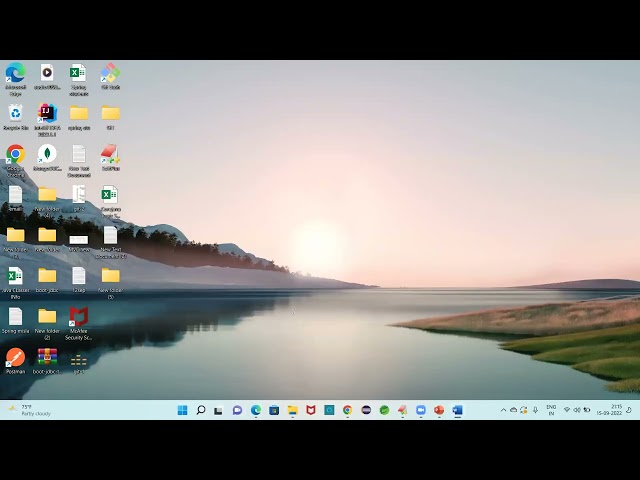640x480 pixels.
Task: Click the battery tray icon
Action: coord(587,410)
